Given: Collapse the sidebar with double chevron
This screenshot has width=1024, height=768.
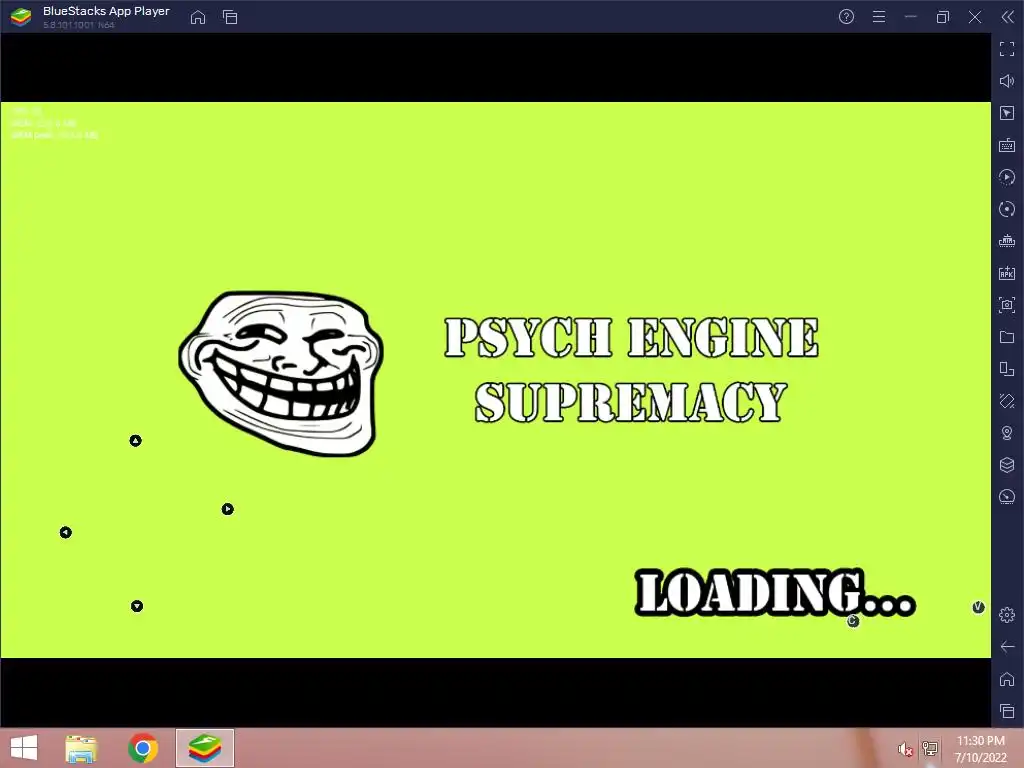Looking at the screenshot, I should point(1008,17).
